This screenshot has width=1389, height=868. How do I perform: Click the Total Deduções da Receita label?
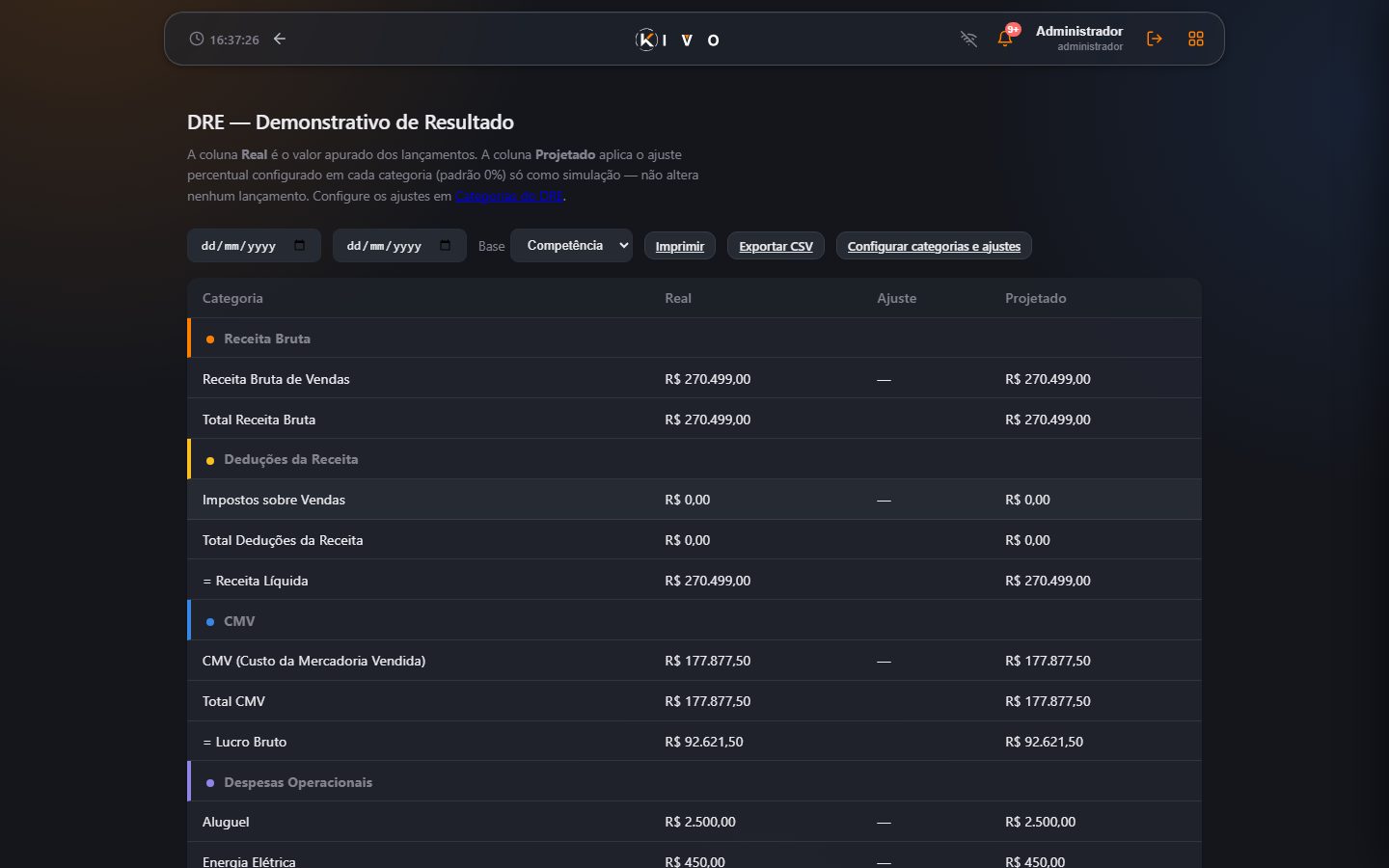283,540
